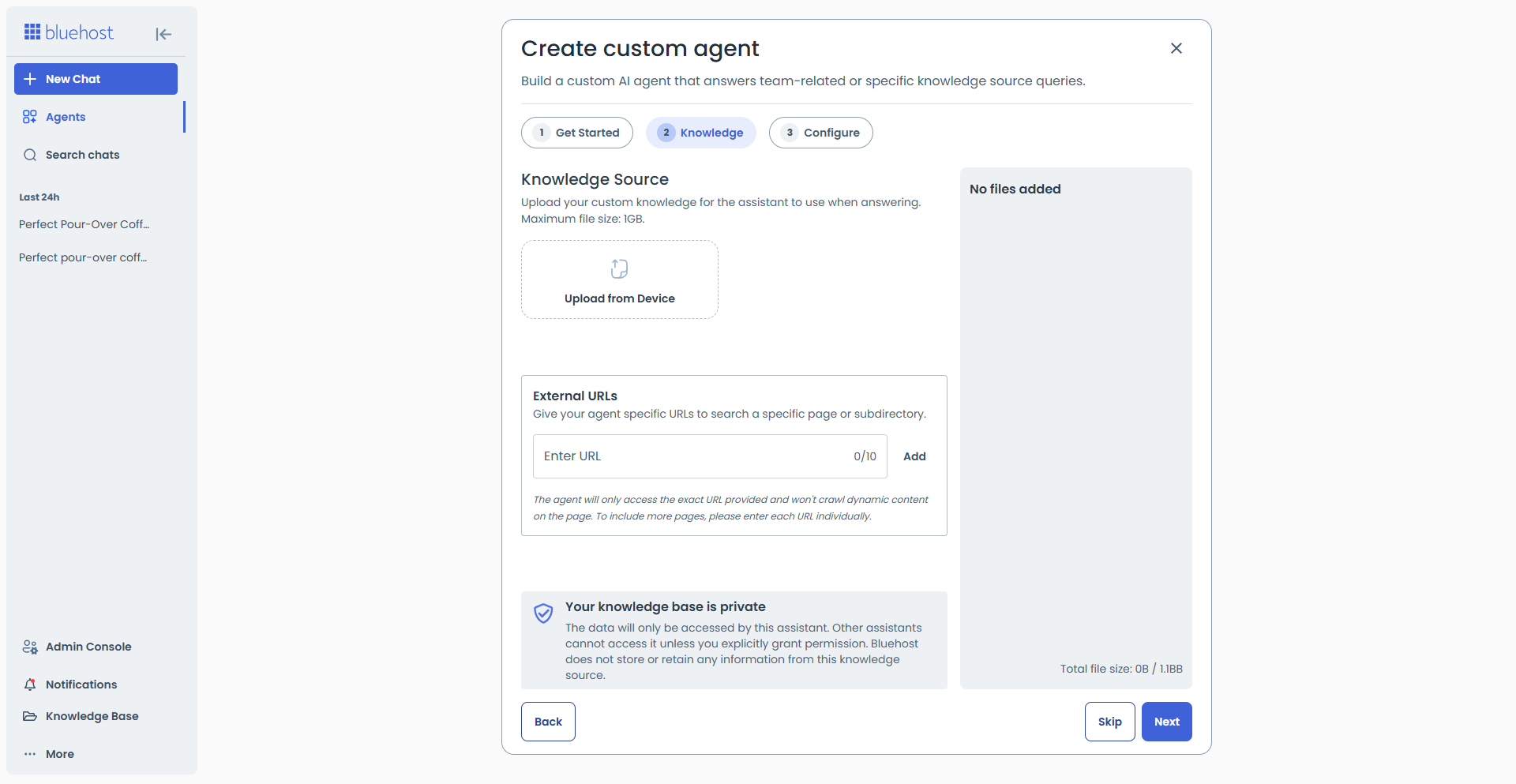
Task: Click Add next to the URL field
Action: [914, 456]
